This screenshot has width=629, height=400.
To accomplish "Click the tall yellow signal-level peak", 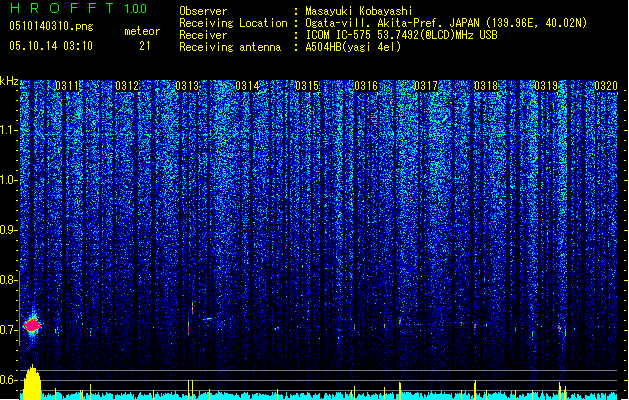I will [32, 382].
